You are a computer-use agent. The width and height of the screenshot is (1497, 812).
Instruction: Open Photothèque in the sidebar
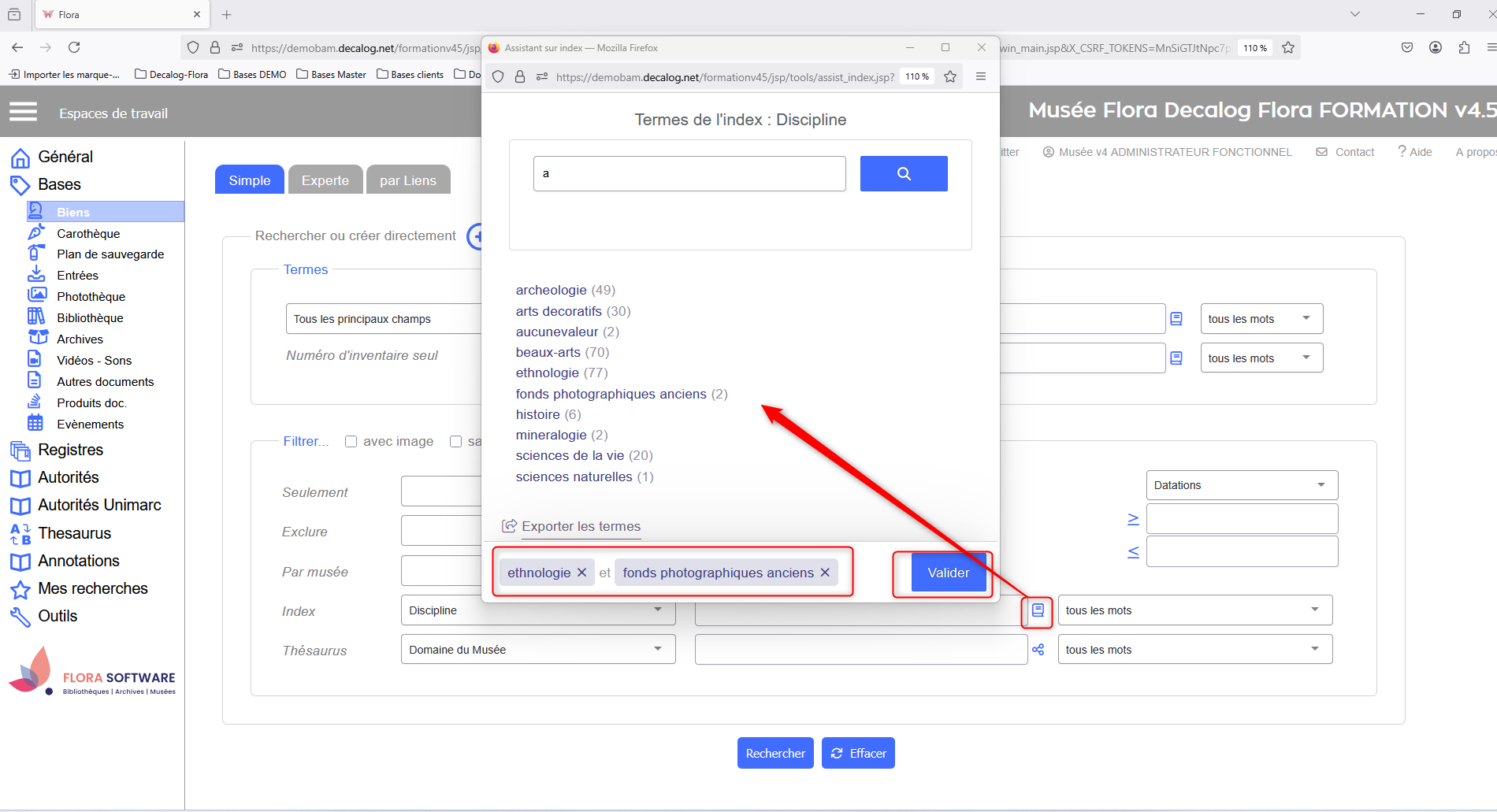click(x=91, y=297)
